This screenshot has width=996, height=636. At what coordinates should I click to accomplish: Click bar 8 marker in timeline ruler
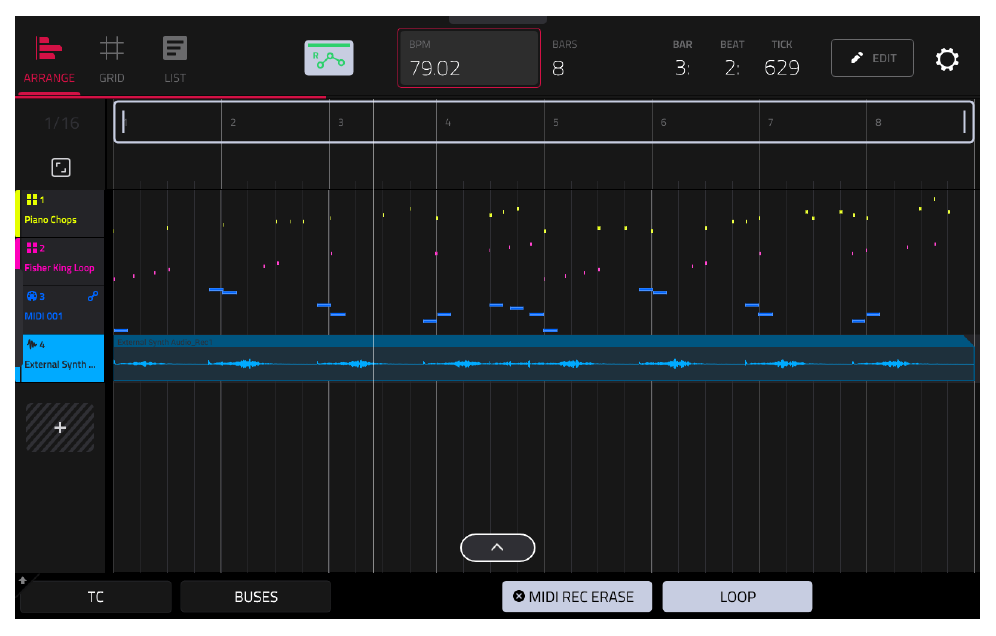point(878,123)
